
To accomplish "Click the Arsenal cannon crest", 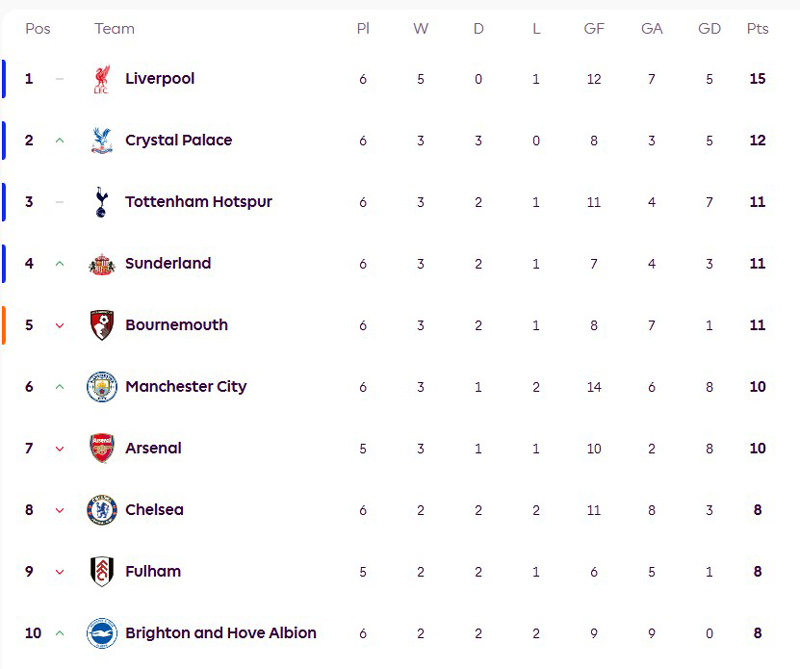I will [101, 448].
